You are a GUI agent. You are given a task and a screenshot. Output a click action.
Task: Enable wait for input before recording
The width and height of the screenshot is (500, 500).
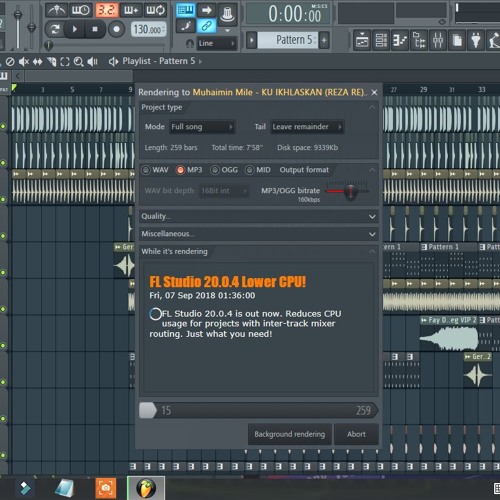click(x=80, y=10)
